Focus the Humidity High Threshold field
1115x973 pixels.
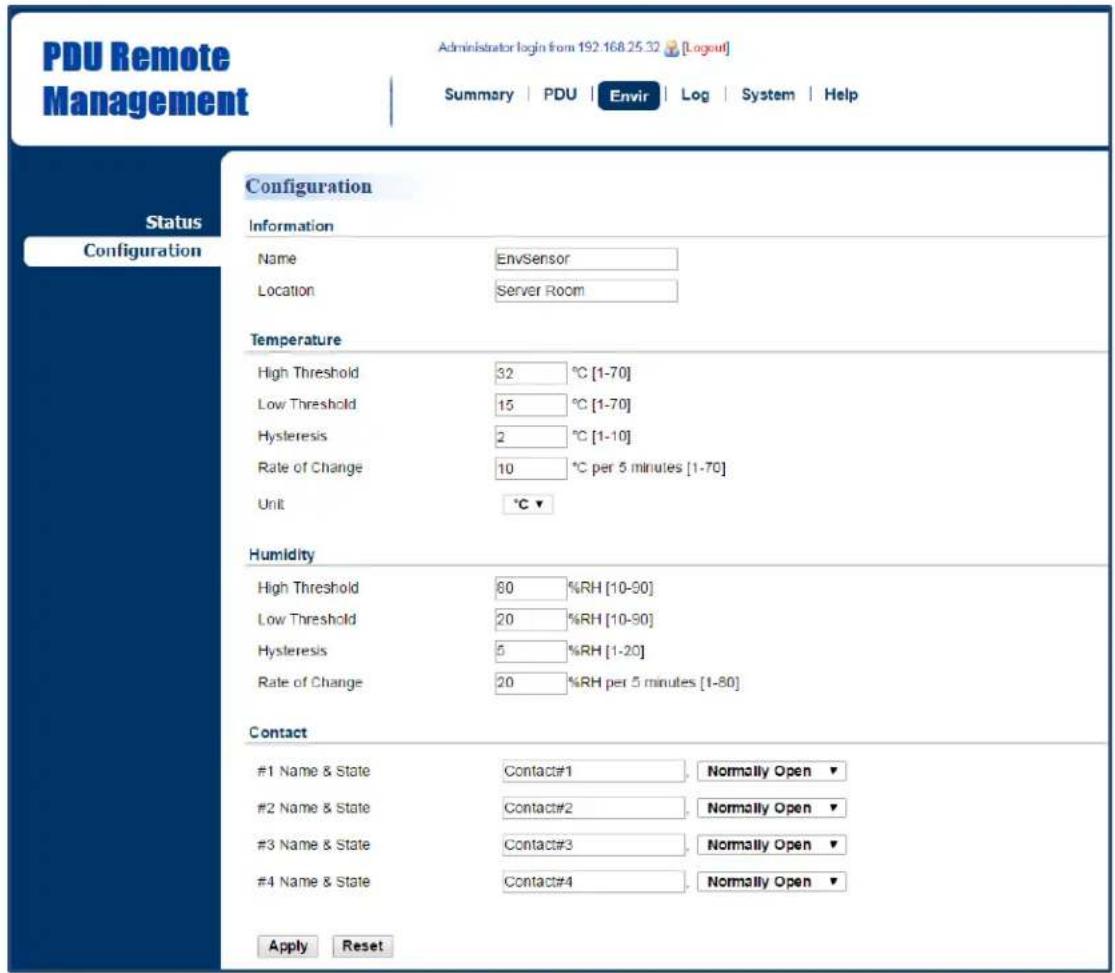click(x=530, y=588)
